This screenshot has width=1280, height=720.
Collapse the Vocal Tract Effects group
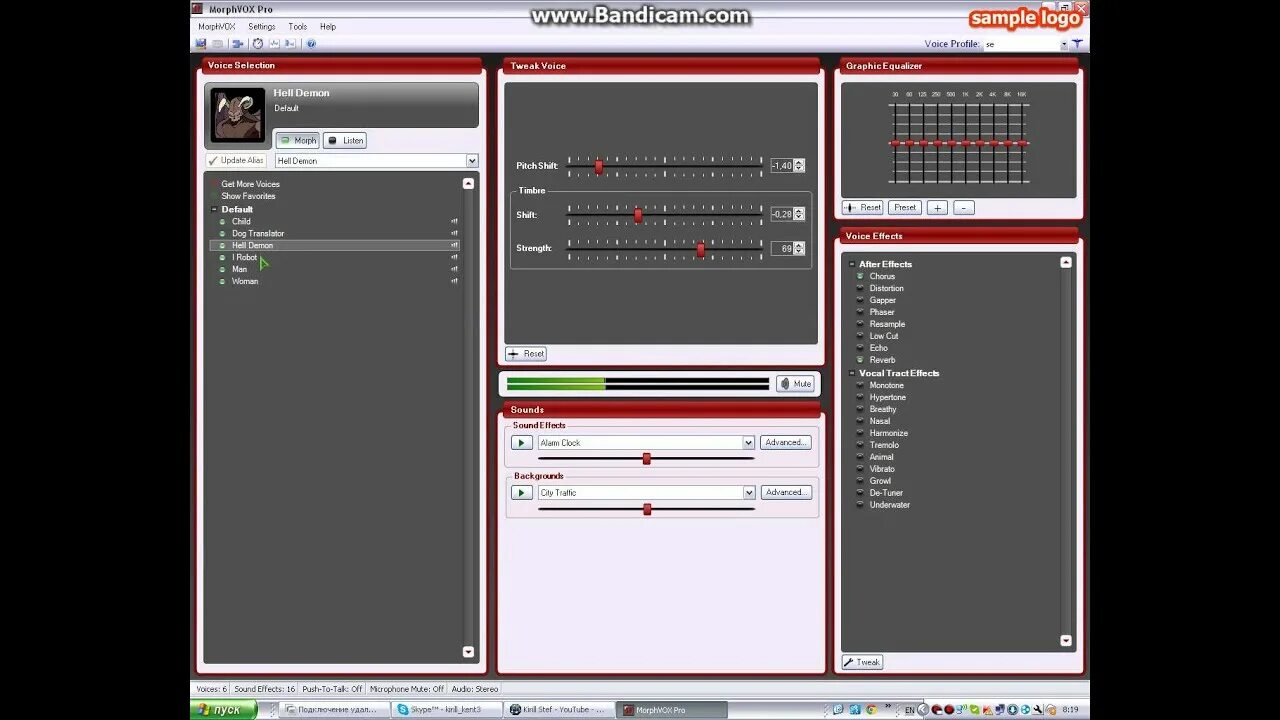point(852,373)
